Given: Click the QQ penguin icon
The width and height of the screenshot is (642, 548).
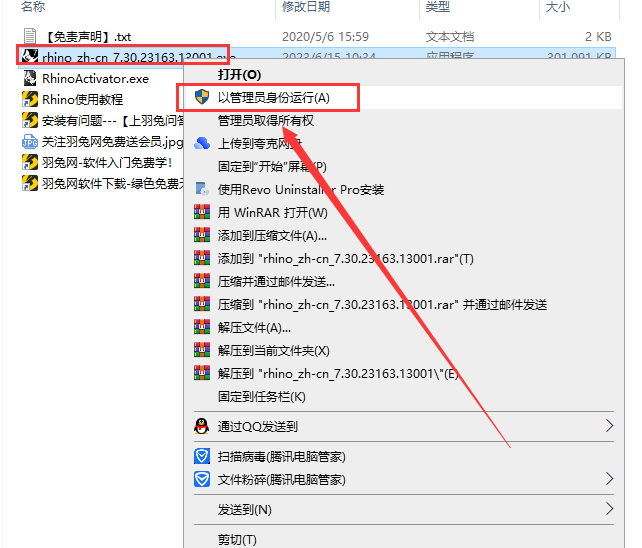Looking at the screenshot, I should (201, 426).
